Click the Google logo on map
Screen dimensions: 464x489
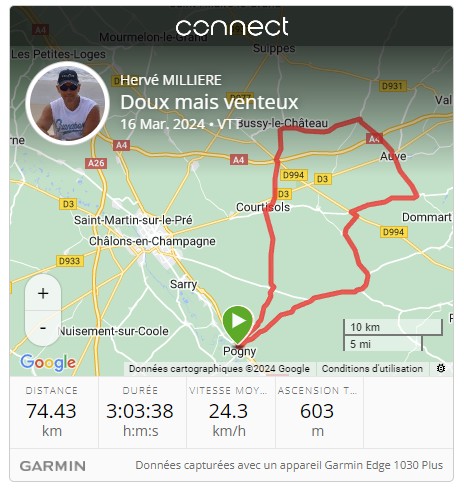(x=48, y=363)
